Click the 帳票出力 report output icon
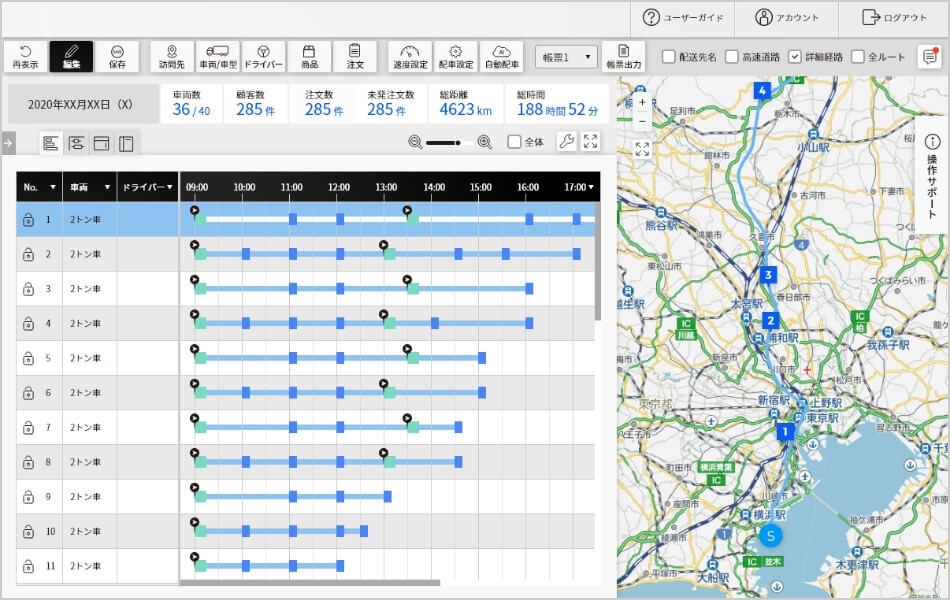Screen dimensions: 950x600 pyautogui.click(x=623, y=56)
